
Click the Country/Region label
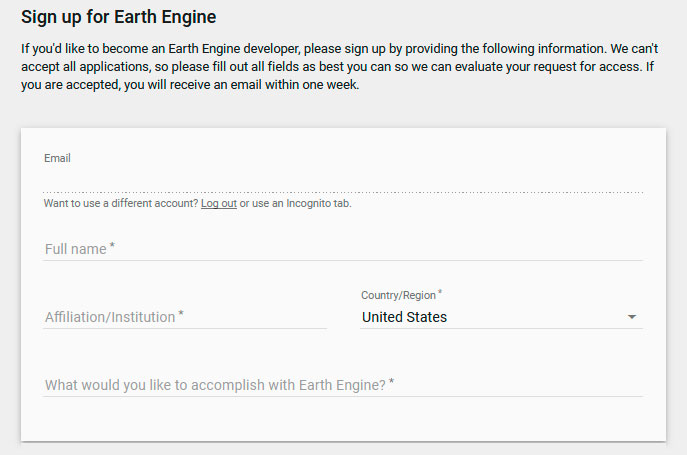(401, 295)
